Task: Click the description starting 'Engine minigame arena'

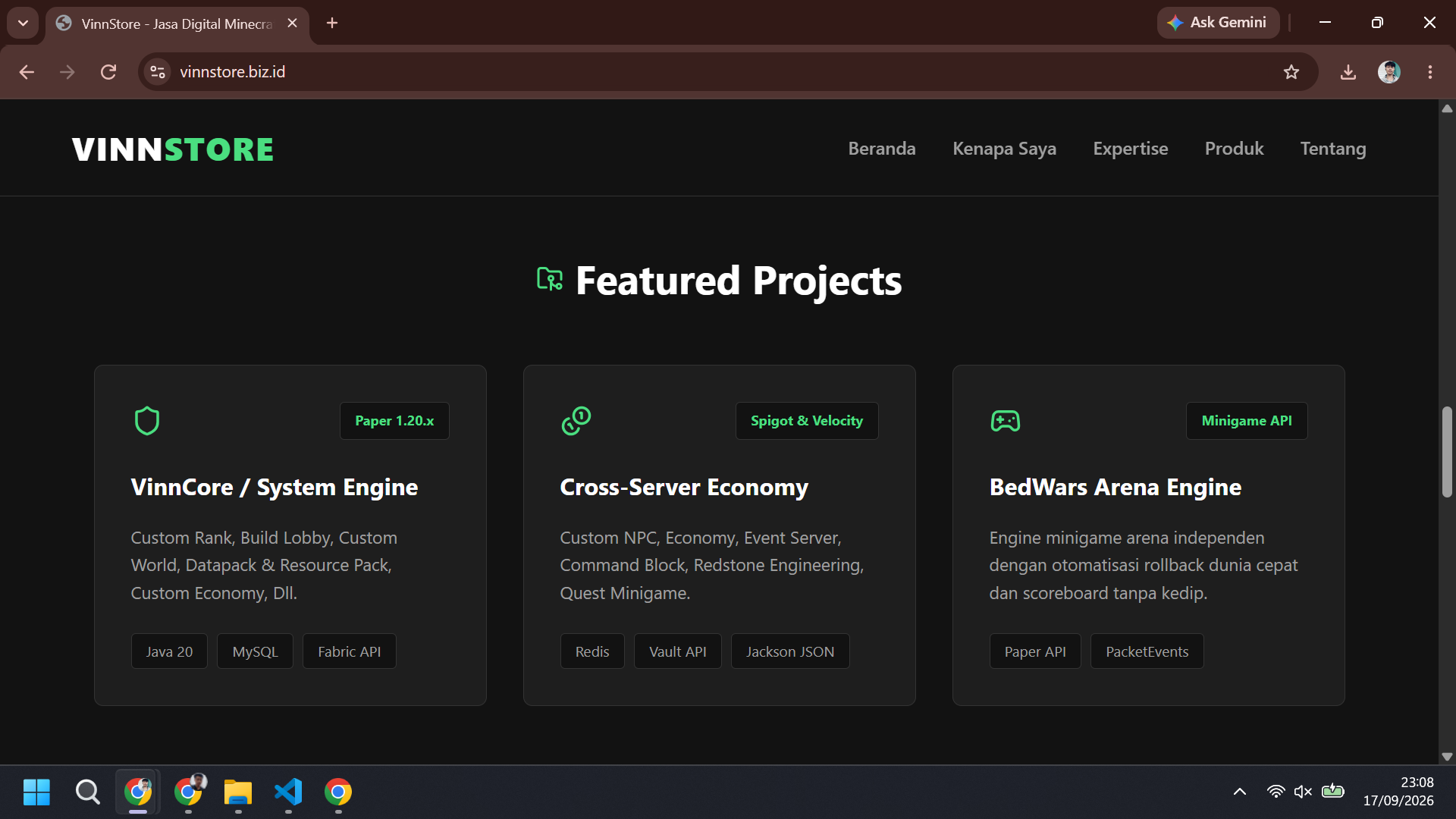Action: pyautogui.click(x=1144, y=565)
